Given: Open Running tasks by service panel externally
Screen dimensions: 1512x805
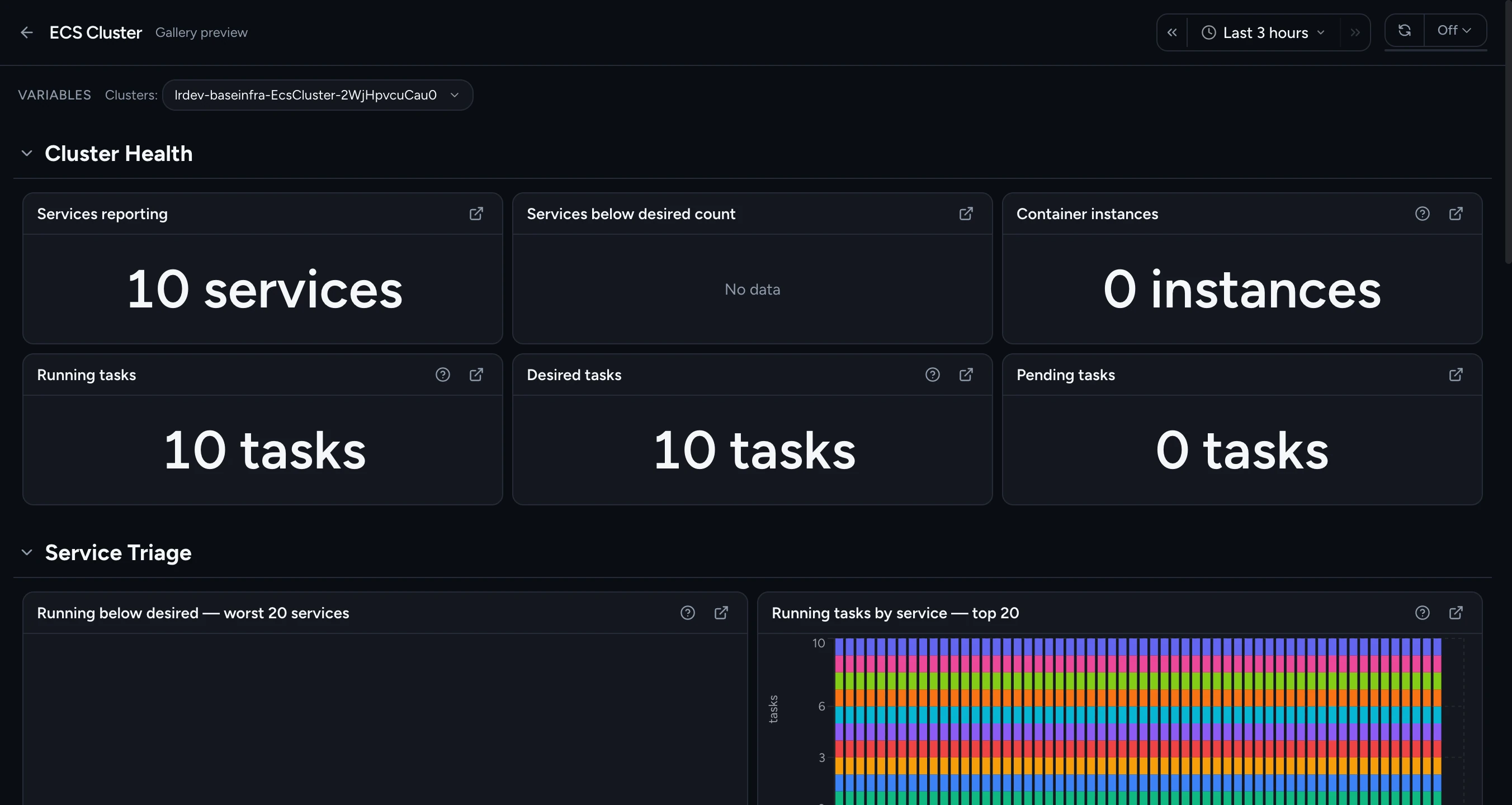Looking at the screenshot, I should point(1456,613).
